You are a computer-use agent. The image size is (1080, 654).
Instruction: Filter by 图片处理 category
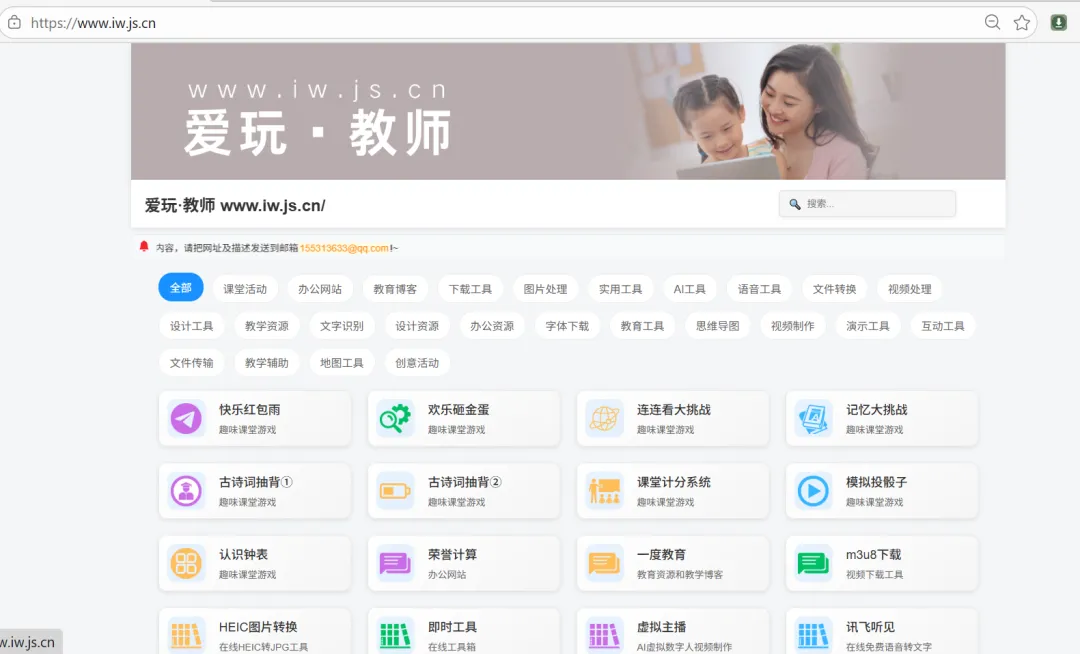[x=545, y=289]
